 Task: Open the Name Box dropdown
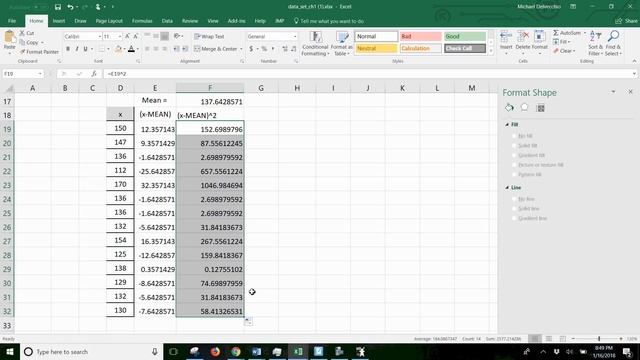click(x=40, y=74)
